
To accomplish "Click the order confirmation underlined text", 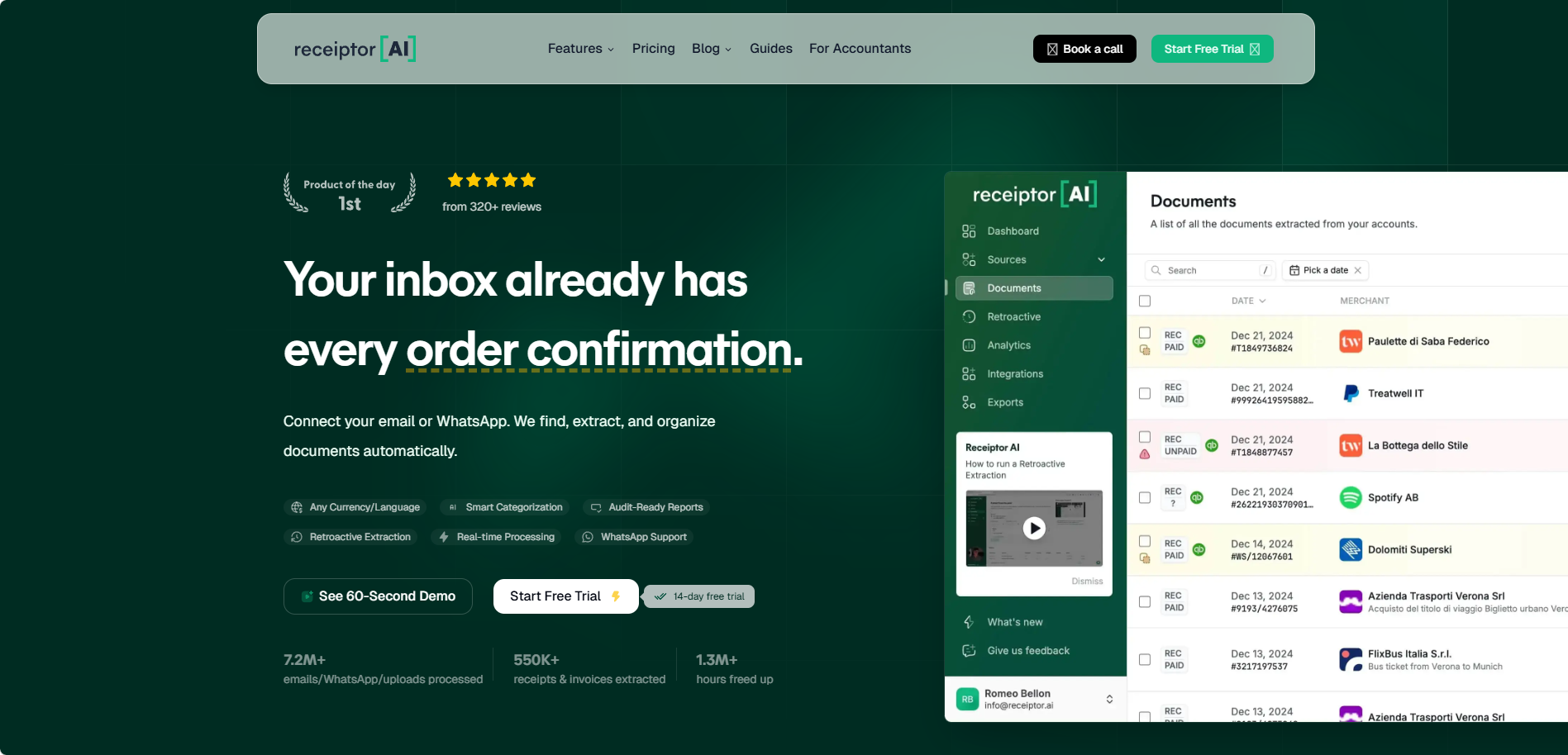I will tap(599, 350).
